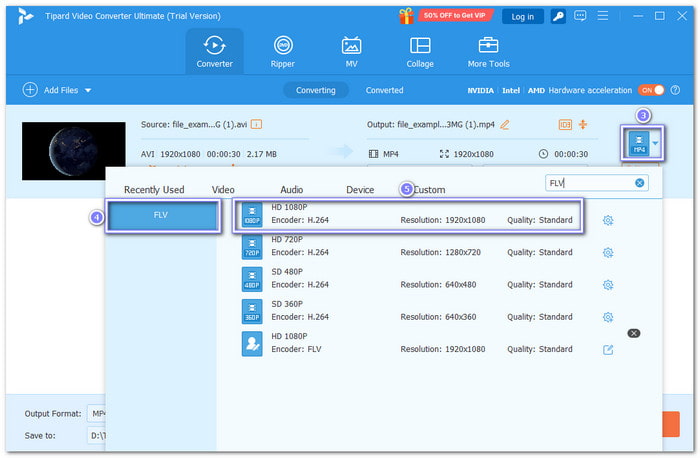Select FLV in the format list
The height and width of the screenshot is (458, 700).
pyautogui.click(x=163, y=215)
